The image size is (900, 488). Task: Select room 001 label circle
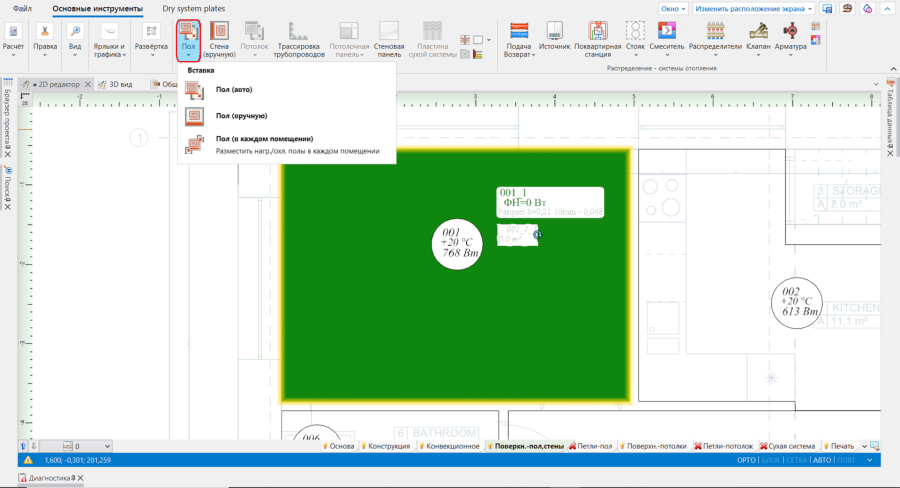pyautogui.click(x=457, y=244)
